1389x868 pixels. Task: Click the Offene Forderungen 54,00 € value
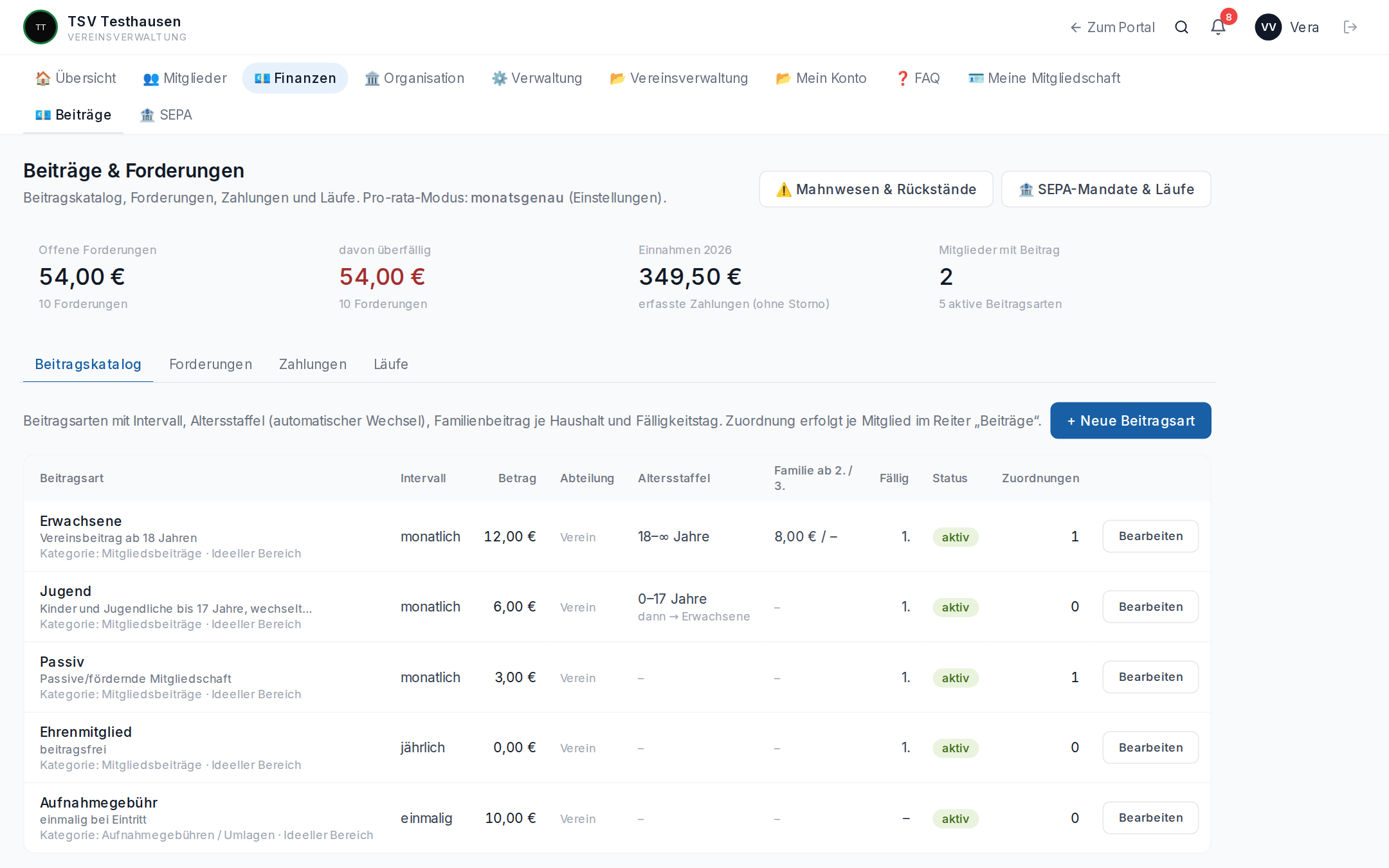(x=82, y=277)
